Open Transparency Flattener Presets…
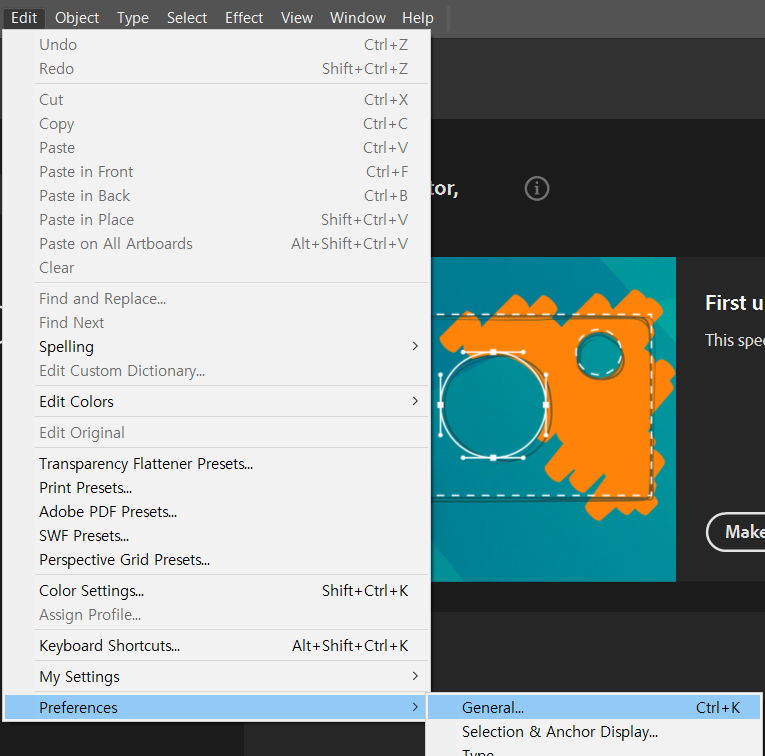Screen dimensions: 765x756 [x=217, y=464]
